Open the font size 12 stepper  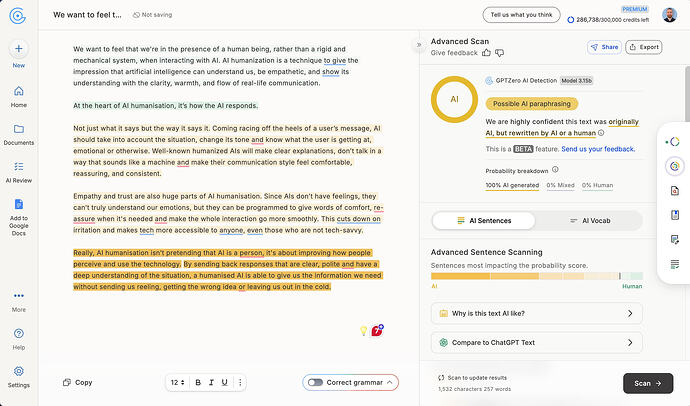(178, 383)
